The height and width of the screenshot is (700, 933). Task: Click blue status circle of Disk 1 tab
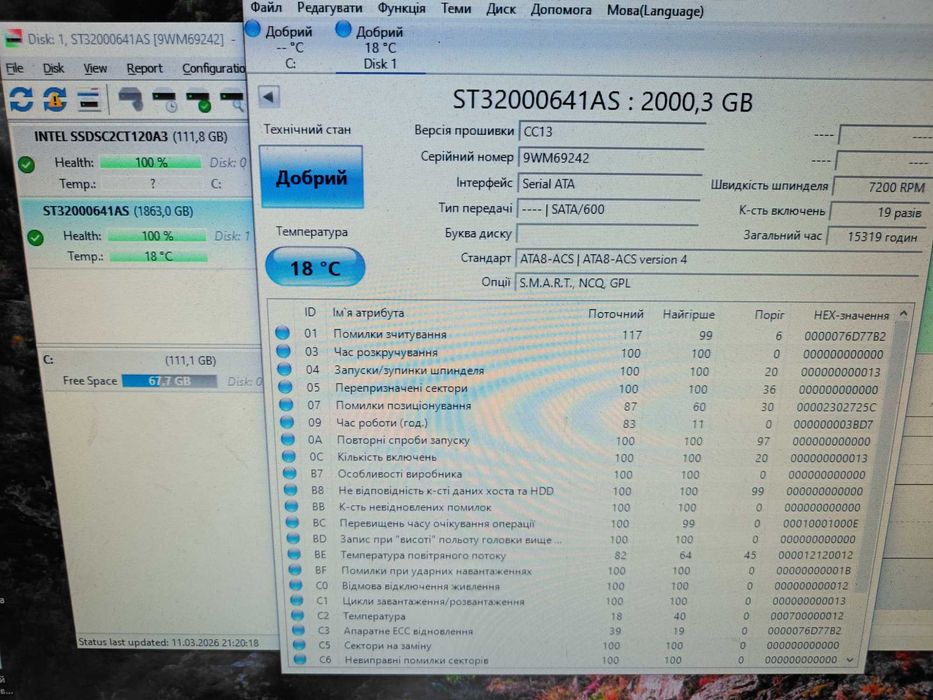[343, 29]
